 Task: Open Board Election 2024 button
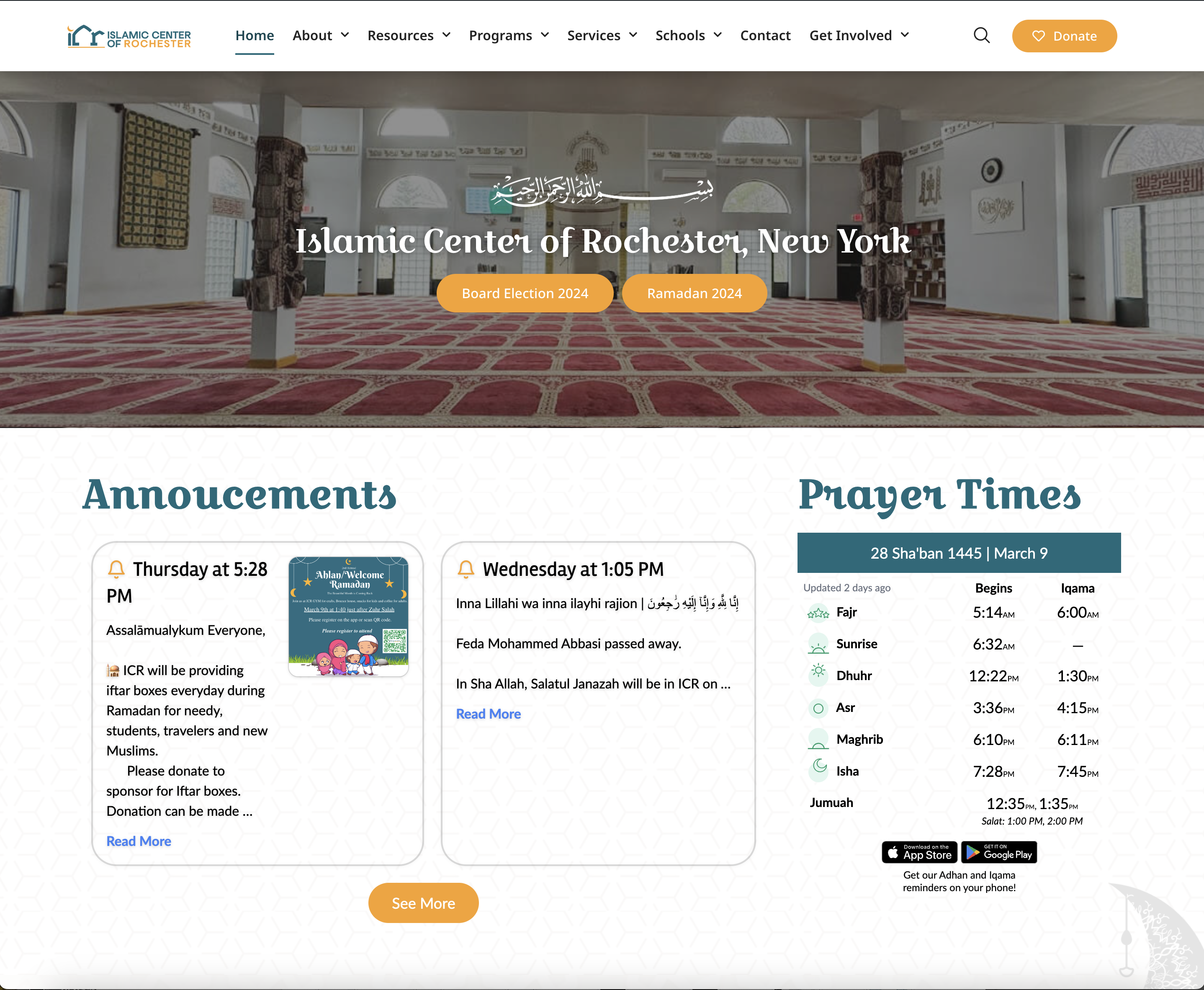tap(525, 293)
